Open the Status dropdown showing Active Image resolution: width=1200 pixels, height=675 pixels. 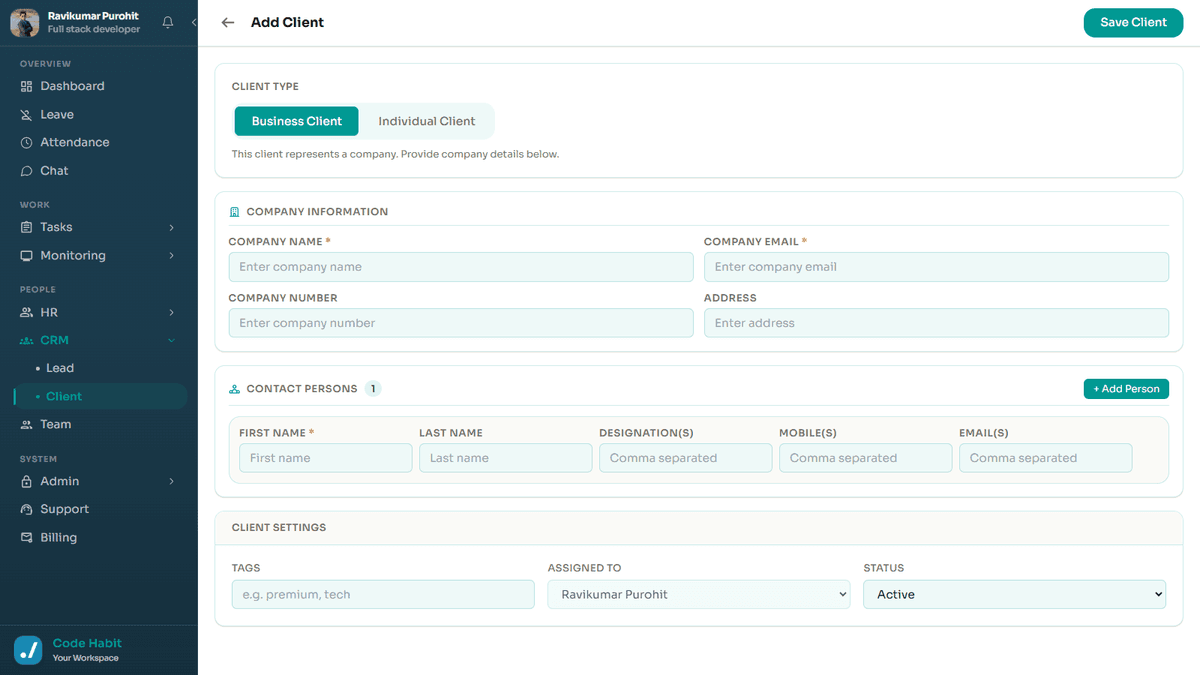(1015, 594)
